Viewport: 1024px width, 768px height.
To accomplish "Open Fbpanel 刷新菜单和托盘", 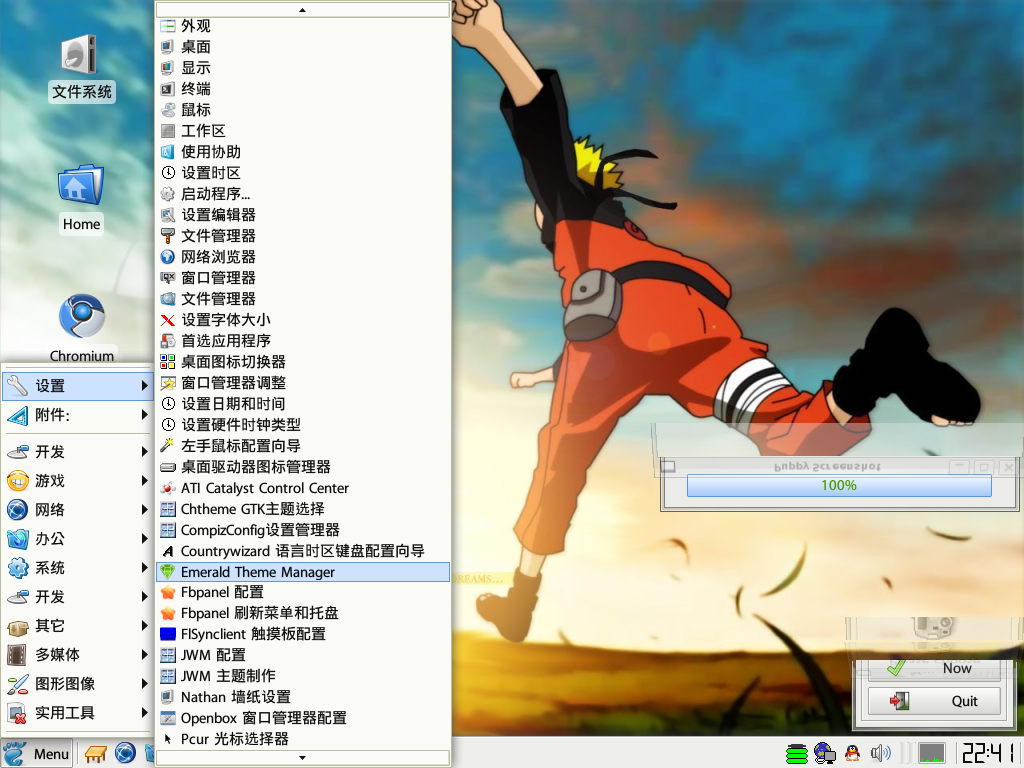I will [x=303, y=613].
